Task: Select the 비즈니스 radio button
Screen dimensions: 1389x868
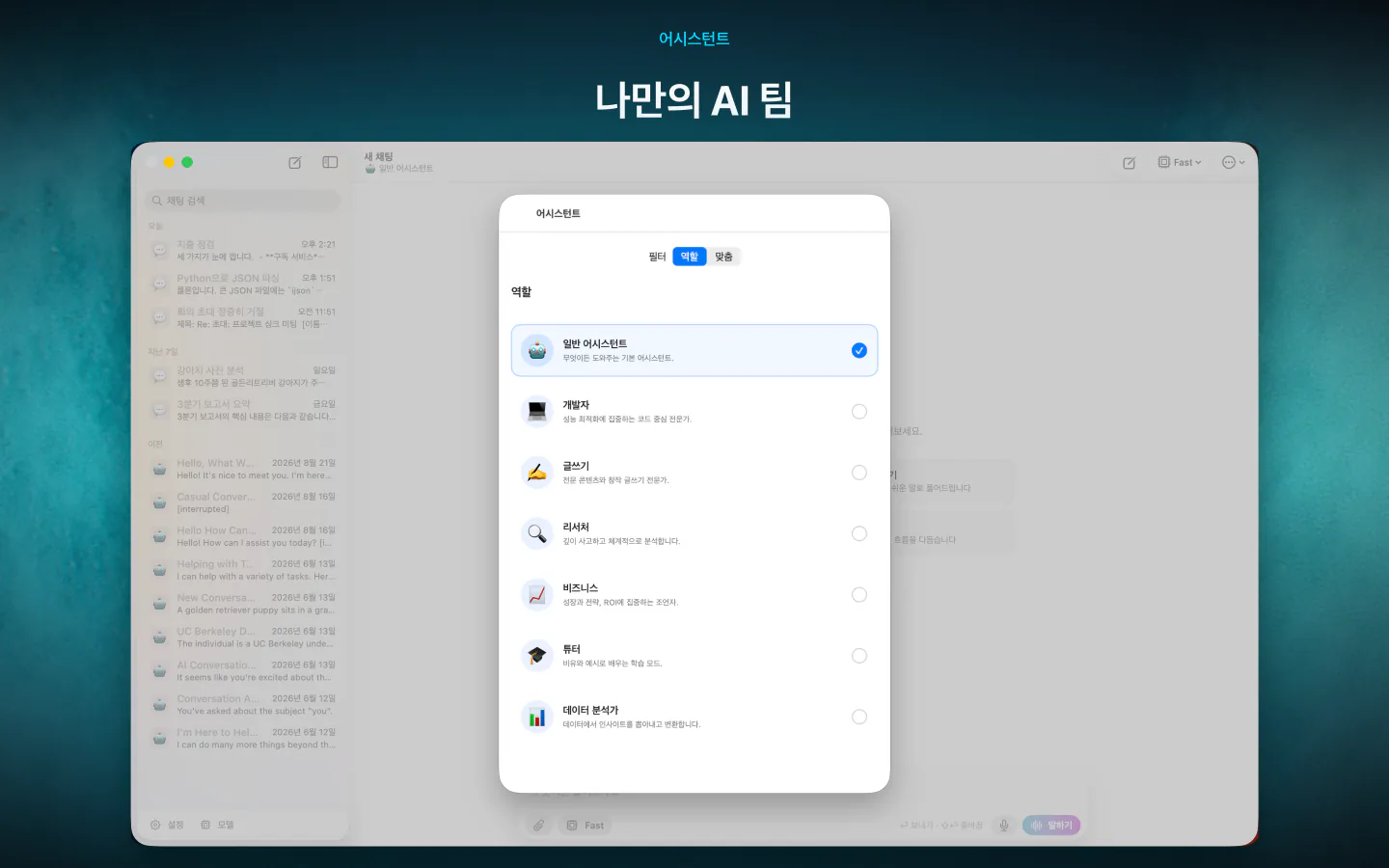Action: click(859, 595)
